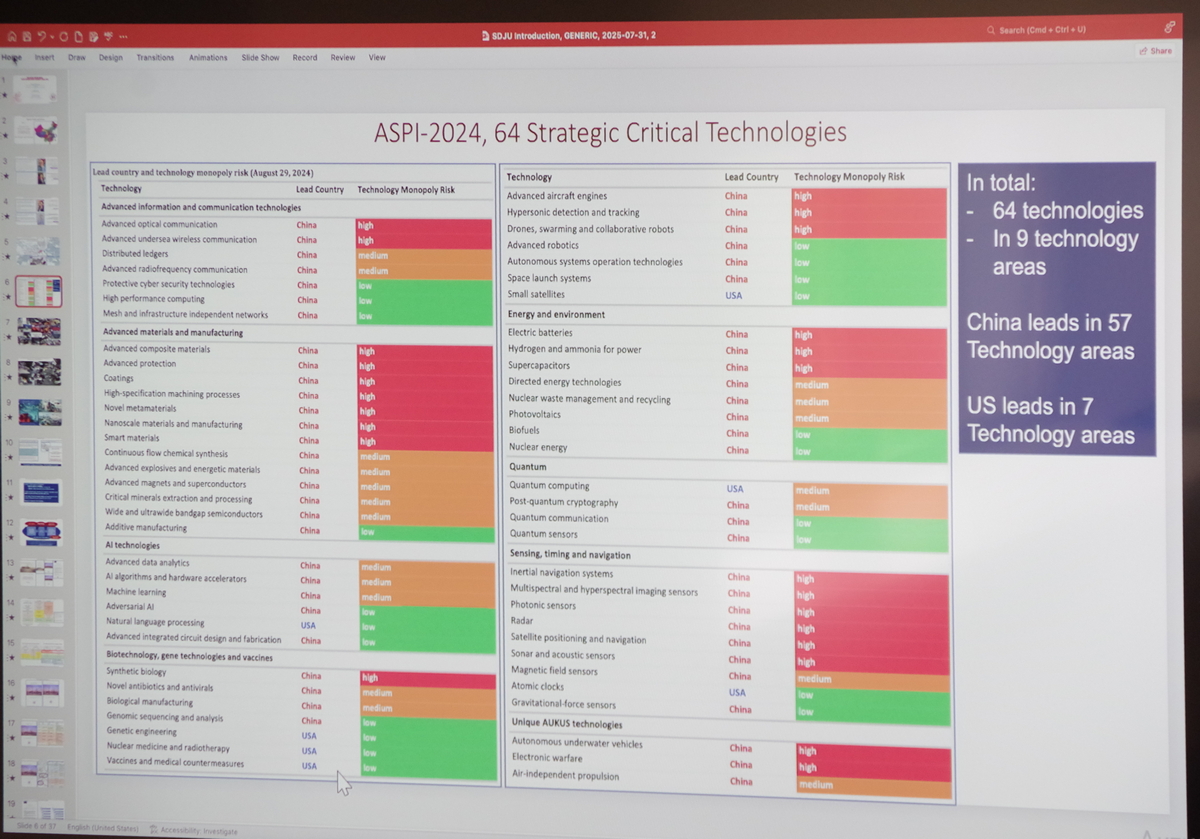Click the Accessibility checker icon in status bar
This screenshot has height=839, width=1200.
[153, 830]
